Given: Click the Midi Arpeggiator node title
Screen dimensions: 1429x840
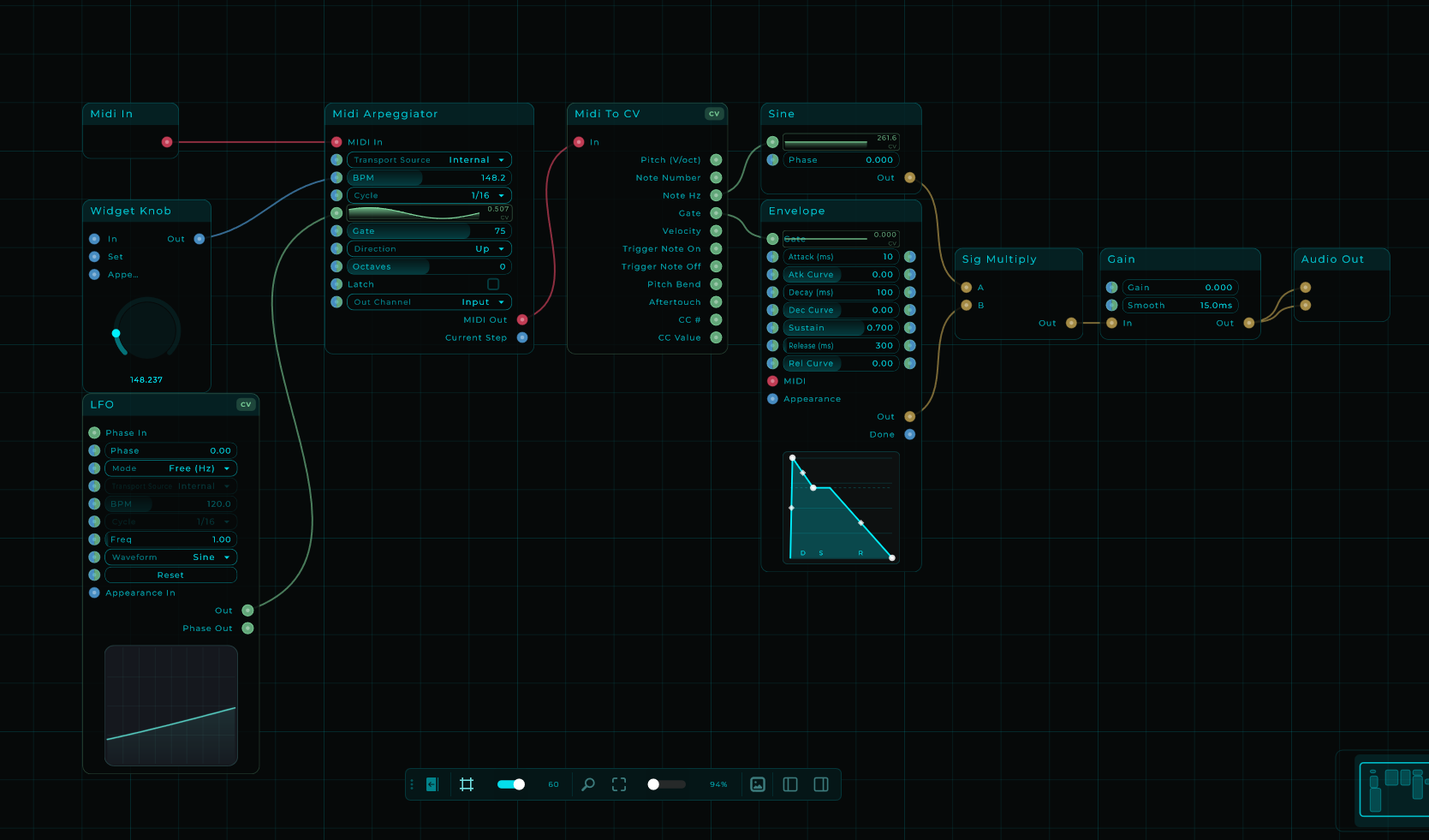Looking at the screenshot, I should click(x=385, y=114).
